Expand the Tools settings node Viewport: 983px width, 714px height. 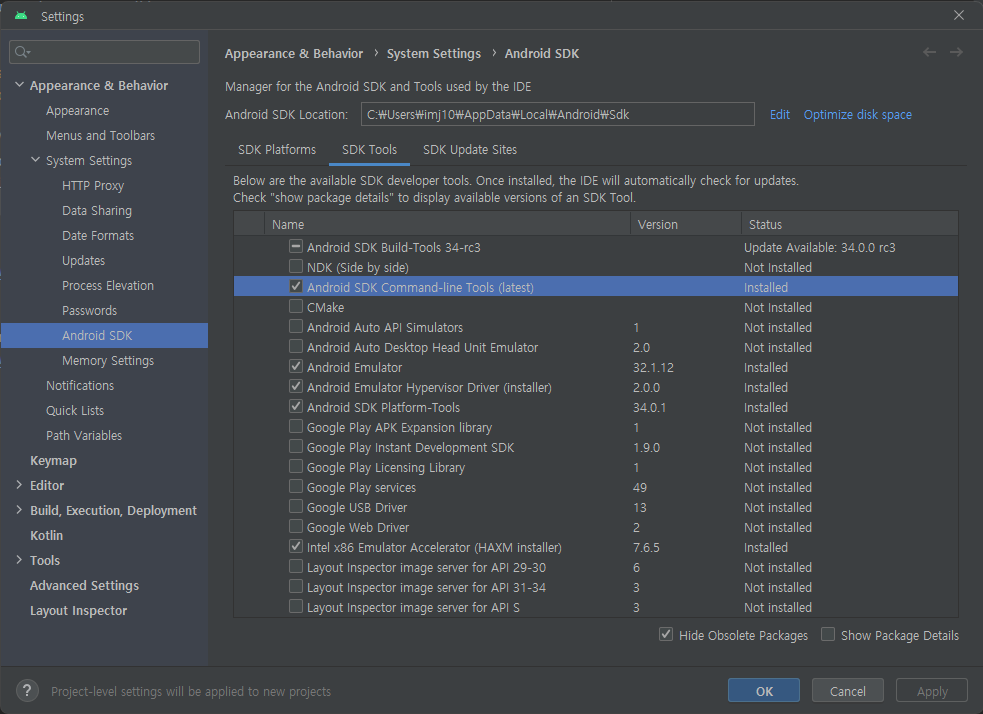coord(19,560)
